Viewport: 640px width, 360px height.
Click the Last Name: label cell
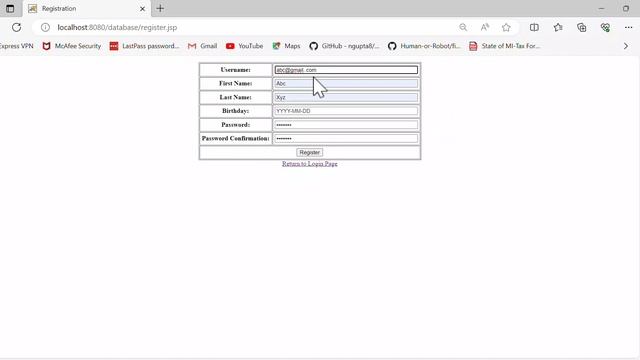pos(236,97)
